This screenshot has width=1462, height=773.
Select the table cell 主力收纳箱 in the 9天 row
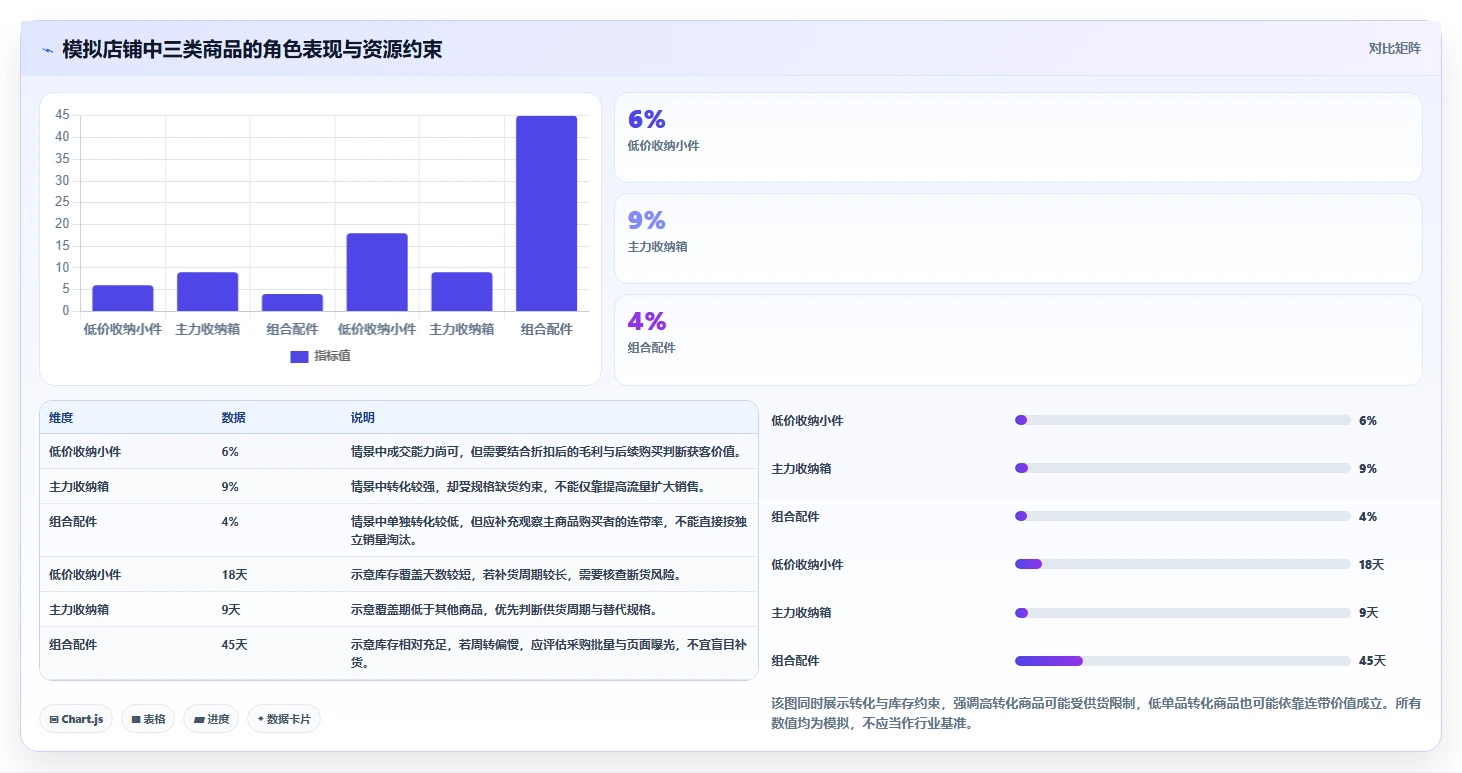pyautogui.click(x=79, y=609)
